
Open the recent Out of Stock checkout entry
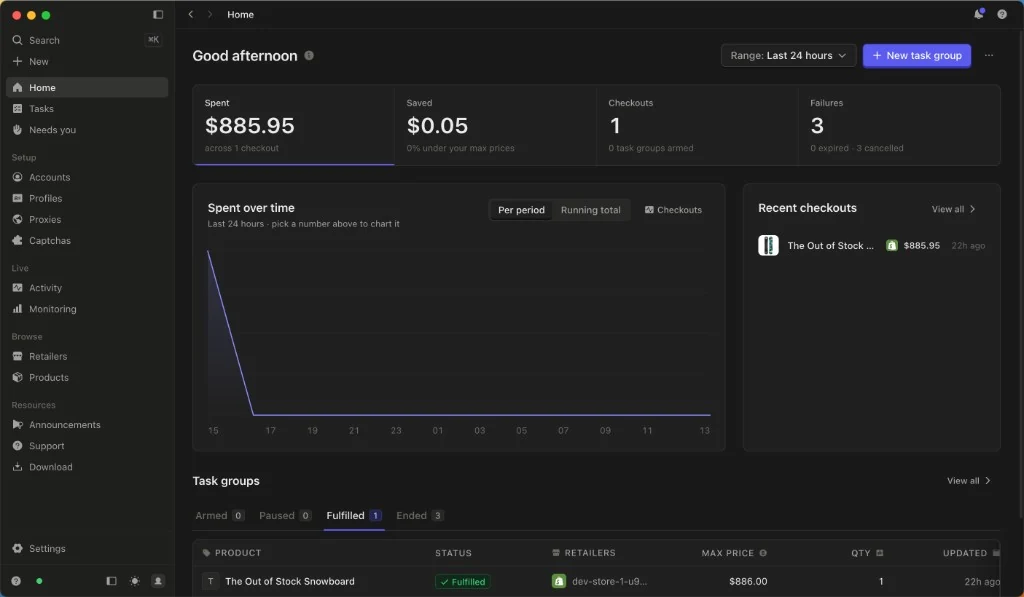click(871, 246)
